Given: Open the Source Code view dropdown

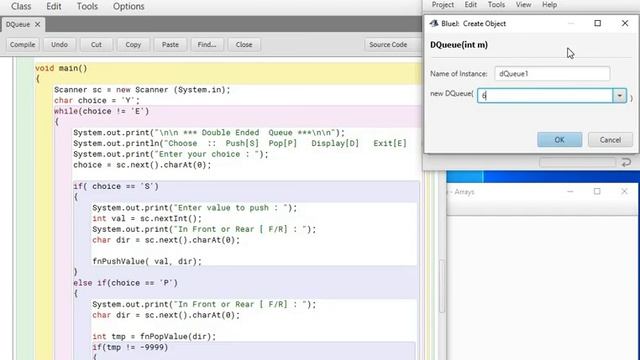Looking at the screenshot, I should point(392,44).
